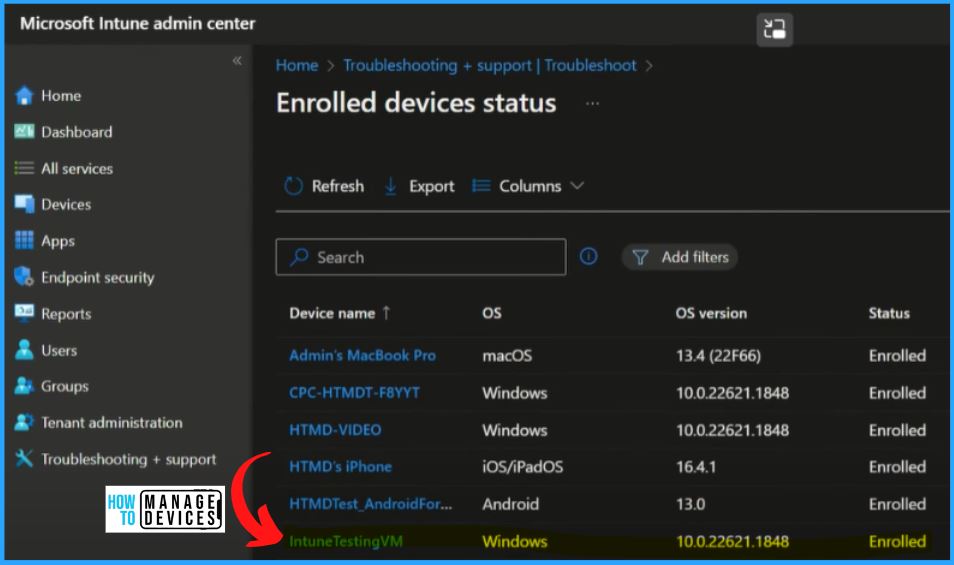Click the Enrolled status for HTMD-VIDEO

point(897,431)
